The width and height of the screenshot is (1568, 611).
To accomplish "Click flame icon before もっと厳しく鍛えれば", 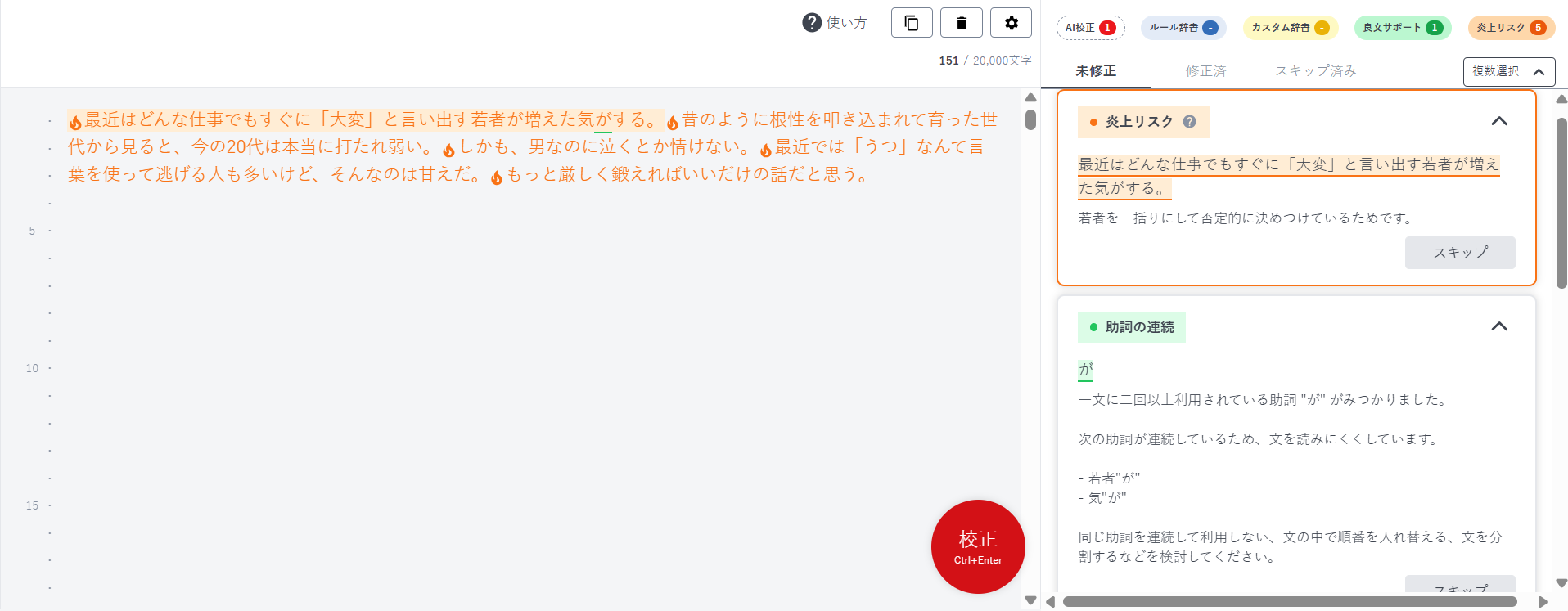I will [x=497, y=177].
